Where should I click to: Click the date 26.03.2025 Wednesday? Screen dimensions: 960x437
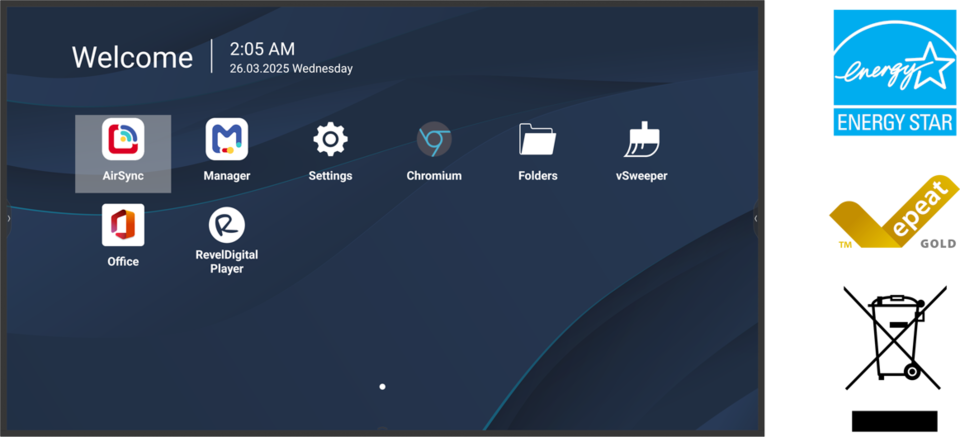[x=291, y=69]
